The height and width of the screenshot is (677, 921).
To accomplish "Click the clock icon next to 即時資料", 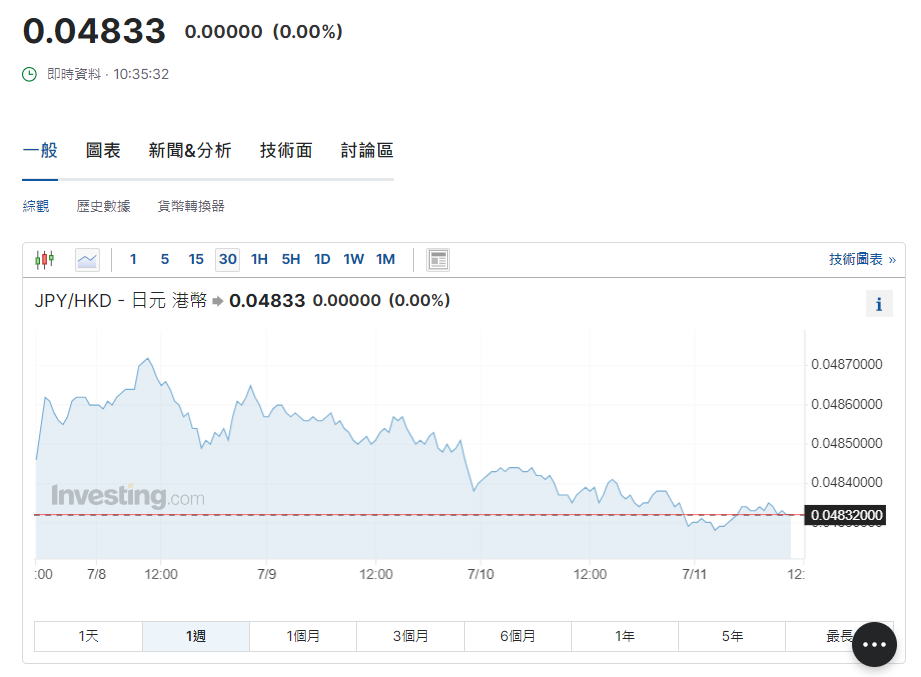I will [27, 73].
